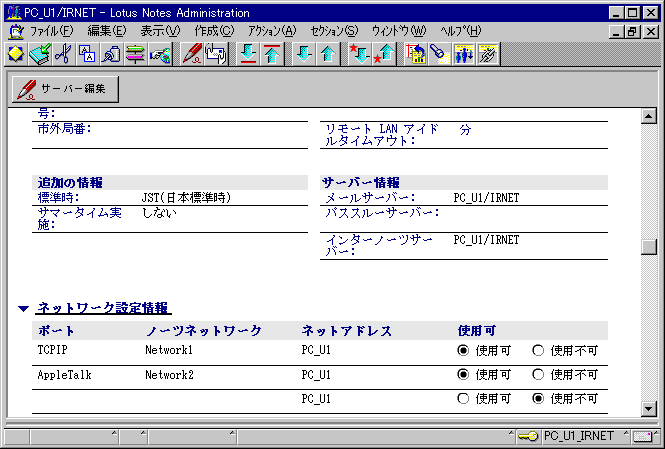The width and height of the screenshot is (665, 449).
Task: Click the Lotus Notes title bar application icon
Action: pos(14,12)
